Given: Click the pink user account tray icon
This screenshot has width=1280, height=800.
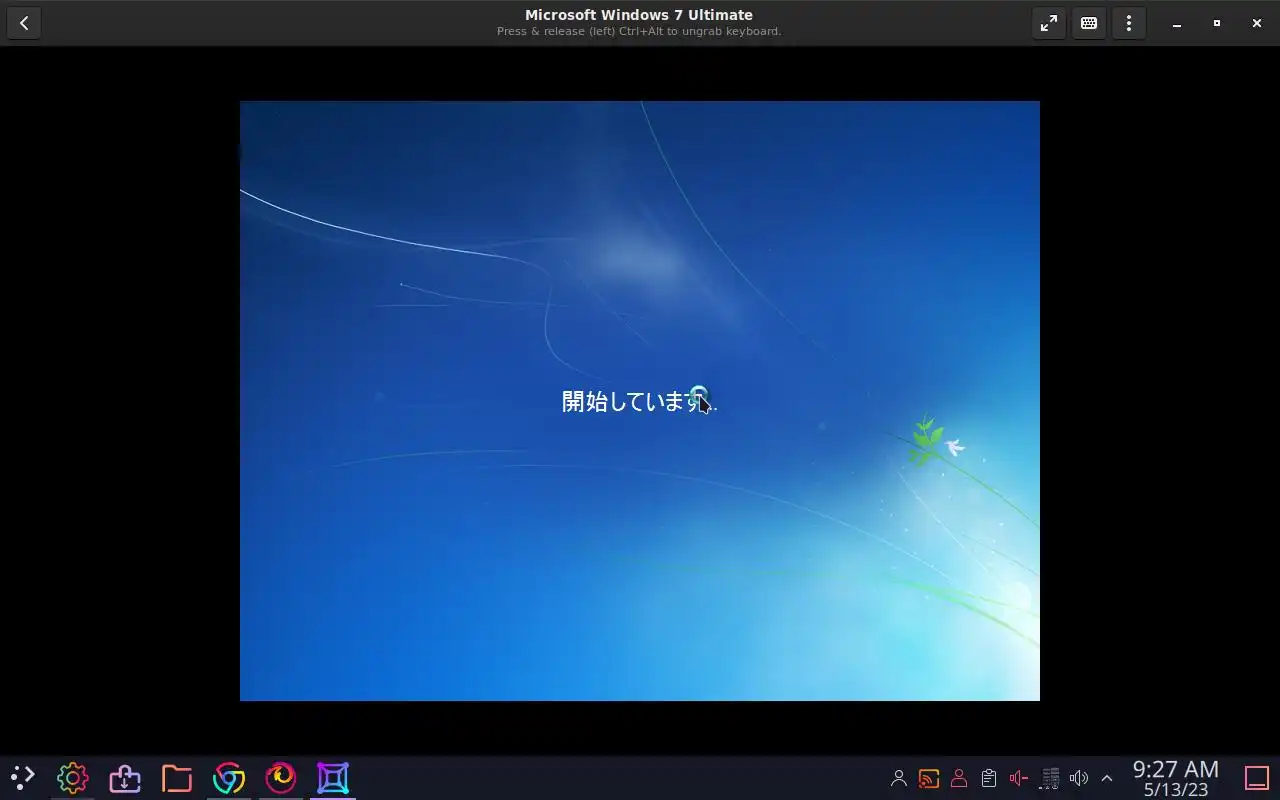Looking at the screenshot, I should pyautogui.click(x=959, y=778).
